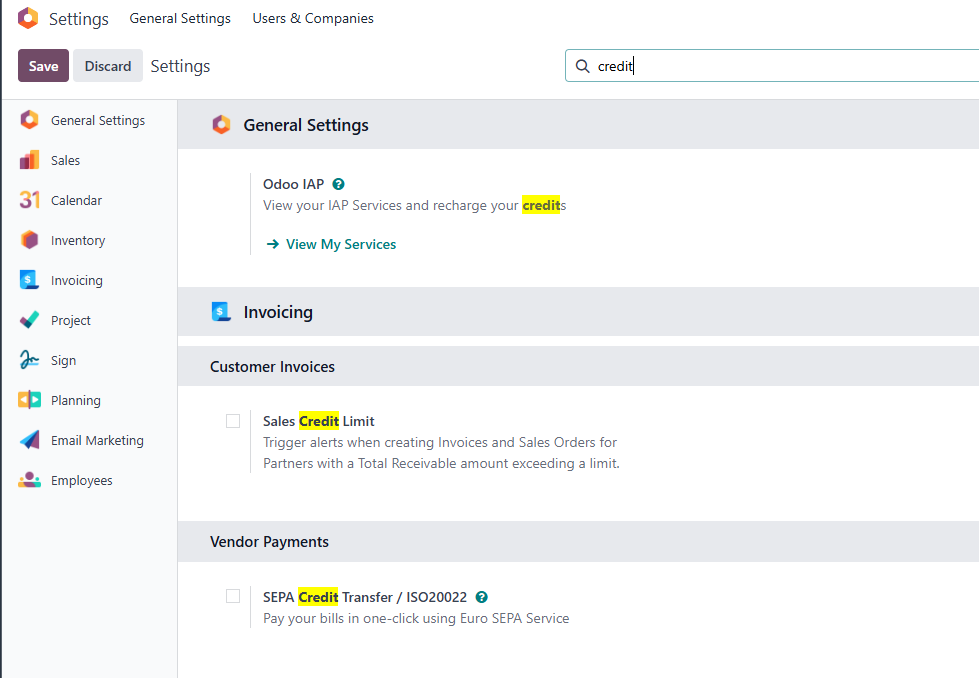Click the Sign signature icon
This screenshot has width=979, height=678.
(29, 360)
